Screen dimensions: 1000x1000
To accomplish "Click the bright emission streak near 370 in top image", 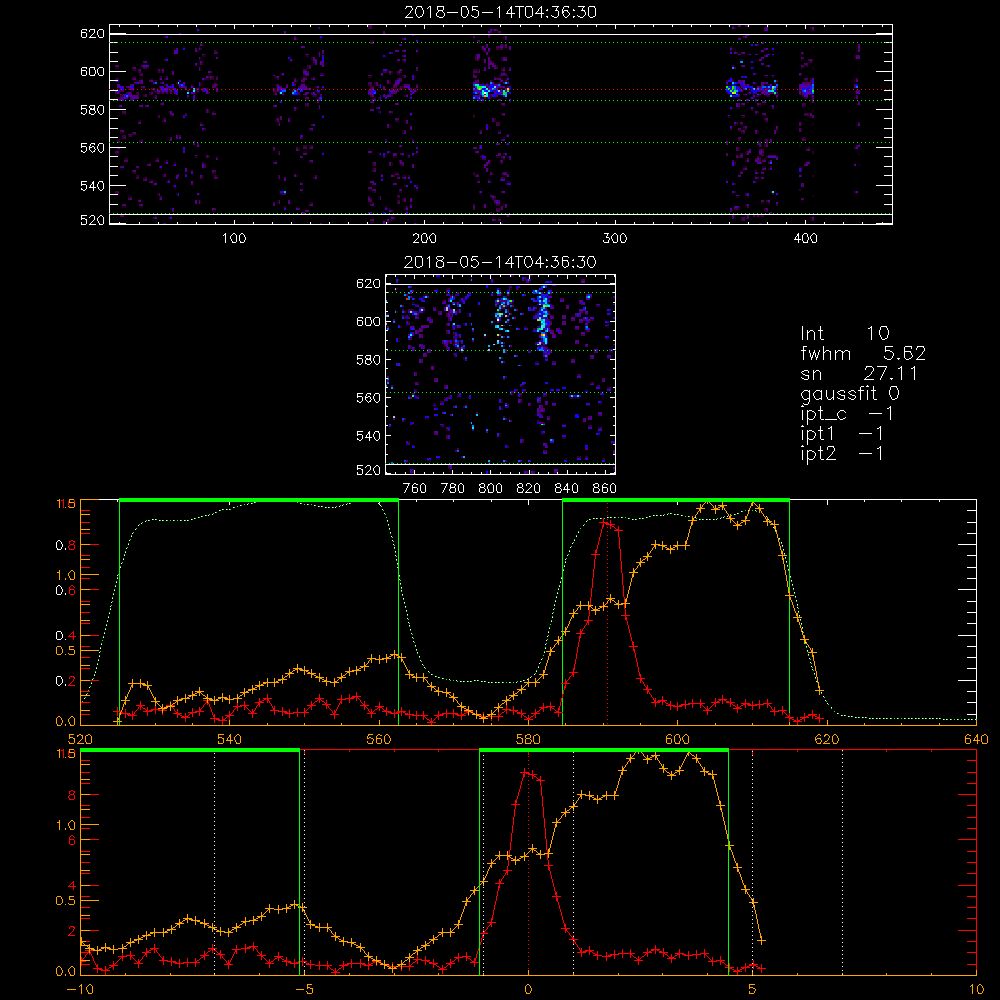I will [x=752, y=89].
